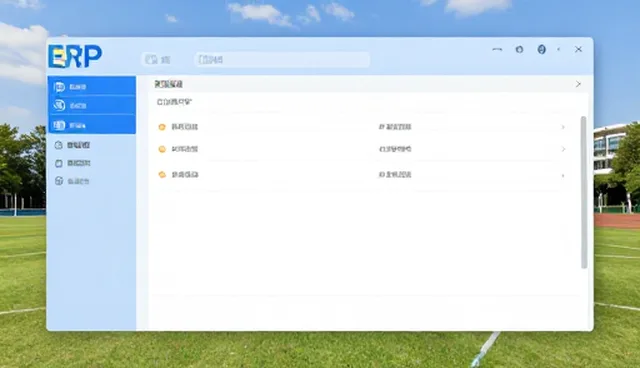The height and width of the screenshot is (368, 640).
Task: Click the first list row's orange icon
Action: click(162, 127)
